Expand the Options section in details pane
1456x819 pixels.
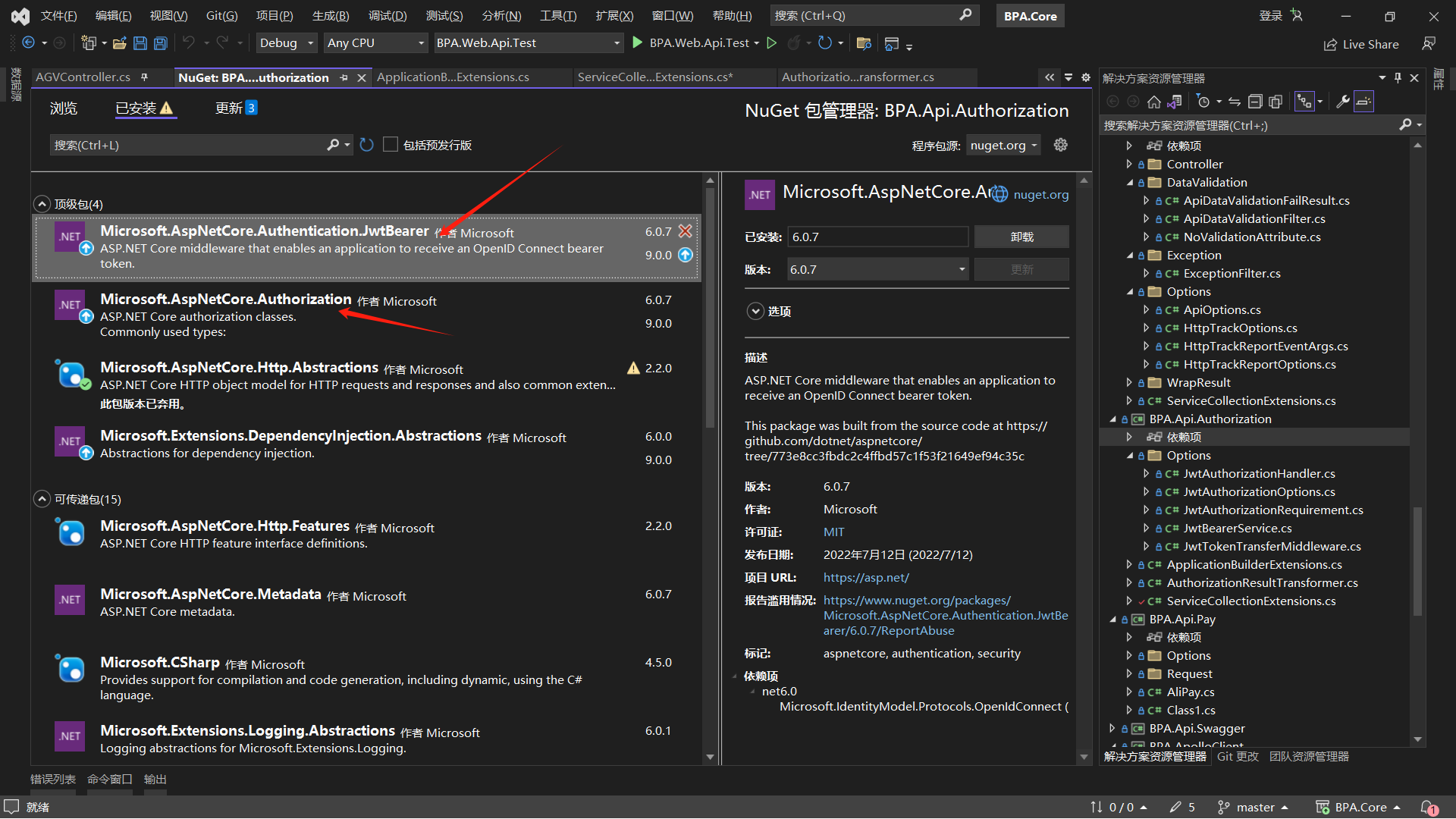pos(755,311)
